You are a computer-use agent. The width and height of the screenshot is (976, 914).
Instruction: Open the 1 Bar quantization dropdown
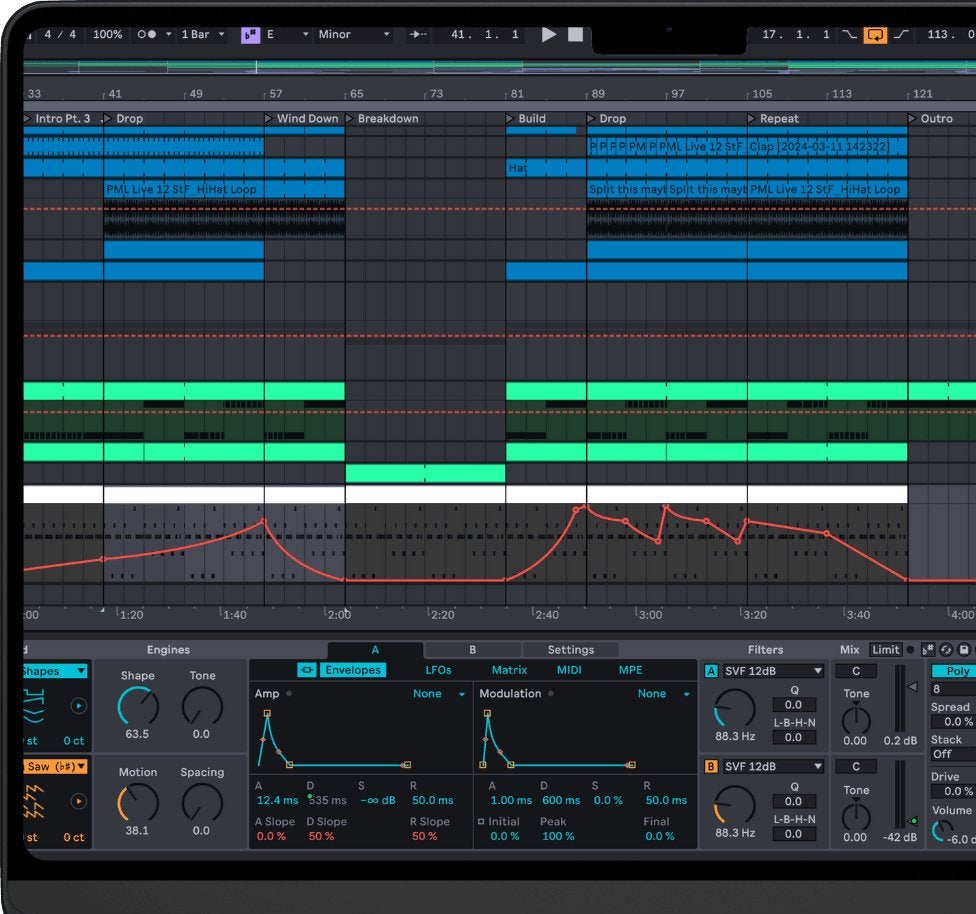tap(202, 34)
